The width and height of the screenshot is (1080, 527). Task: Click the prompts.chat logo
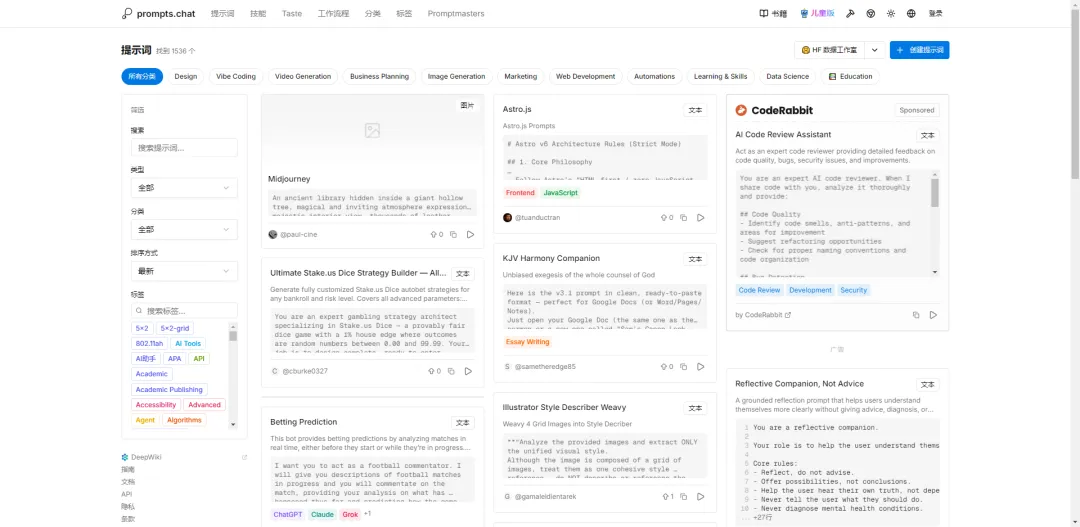[158, 13]
